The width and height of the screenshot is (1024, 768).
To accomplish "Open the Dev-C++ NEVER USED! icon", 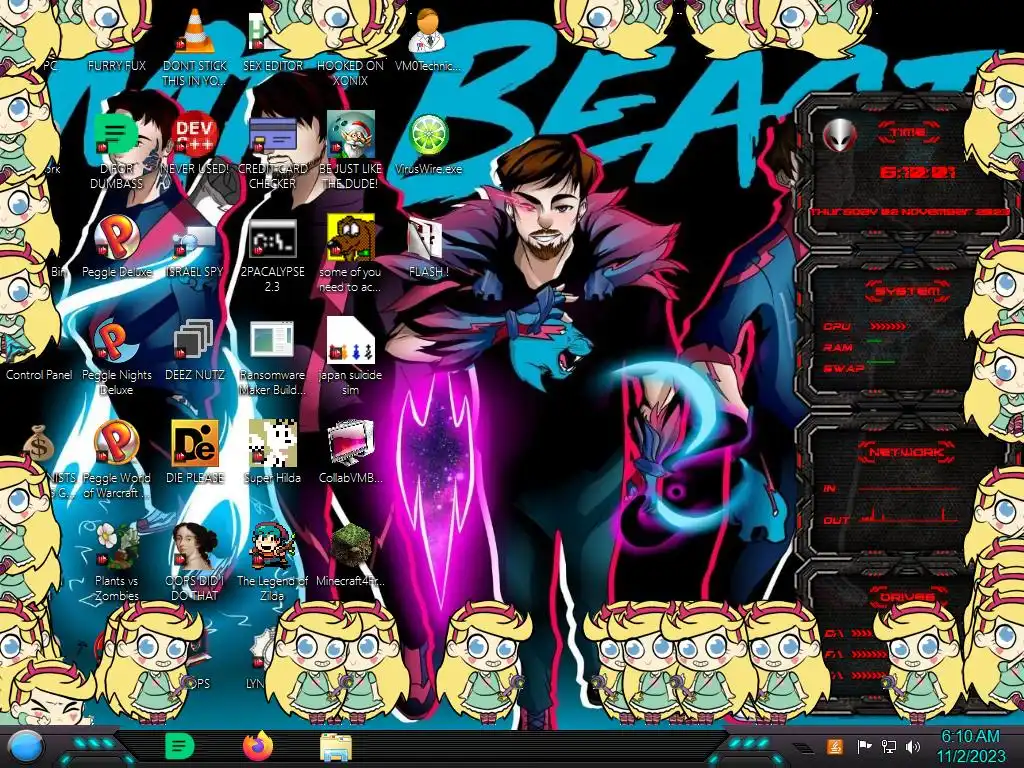I will coord(195,144).
